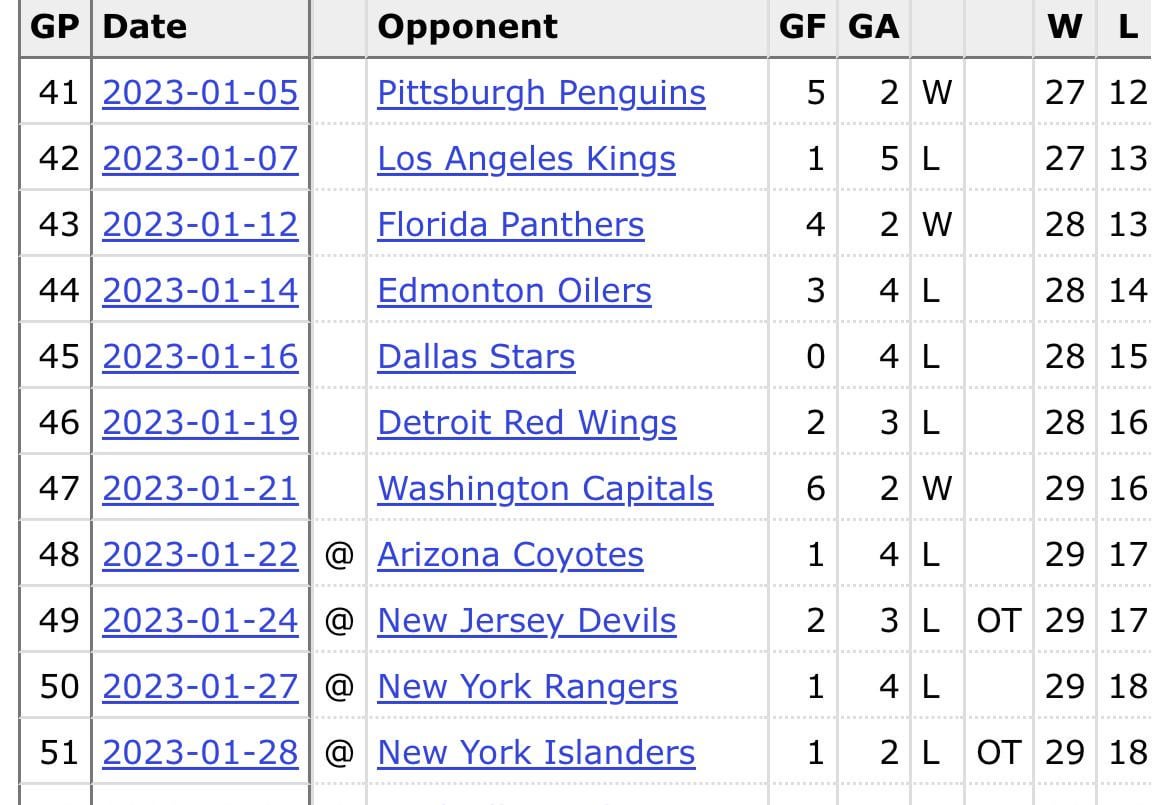Click the Detroit Red Wings link
Viewport: 1170px width, 805px height.
point(526,423)
